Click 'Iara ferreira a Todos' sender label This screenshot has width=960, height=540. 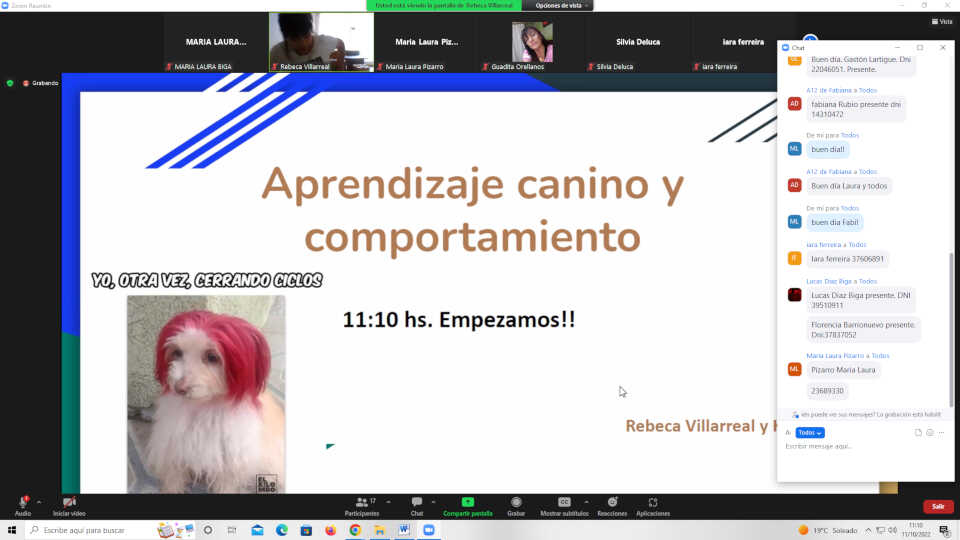(x=836, y=245)
